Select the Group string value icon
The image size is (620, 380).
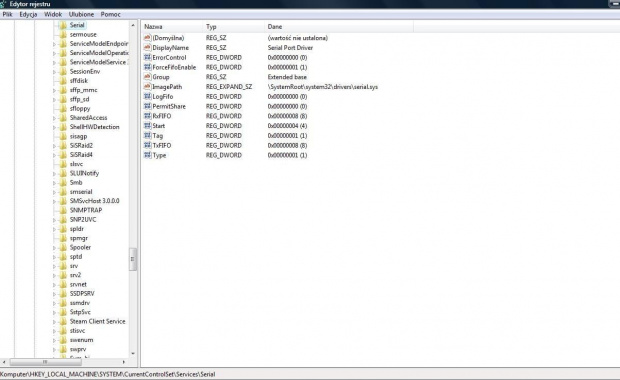[147, 77]
